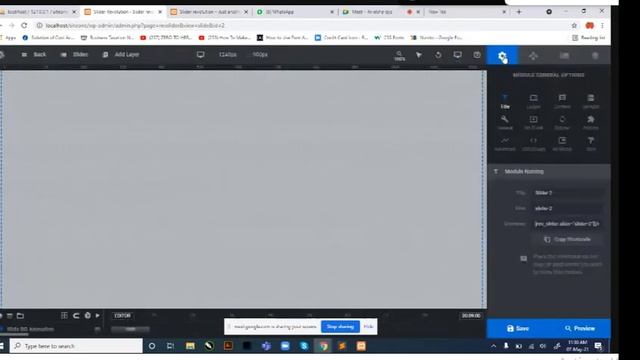Select the Layout options icon
This screenshot has width=640, height=360.
click(x=533, y=101)
